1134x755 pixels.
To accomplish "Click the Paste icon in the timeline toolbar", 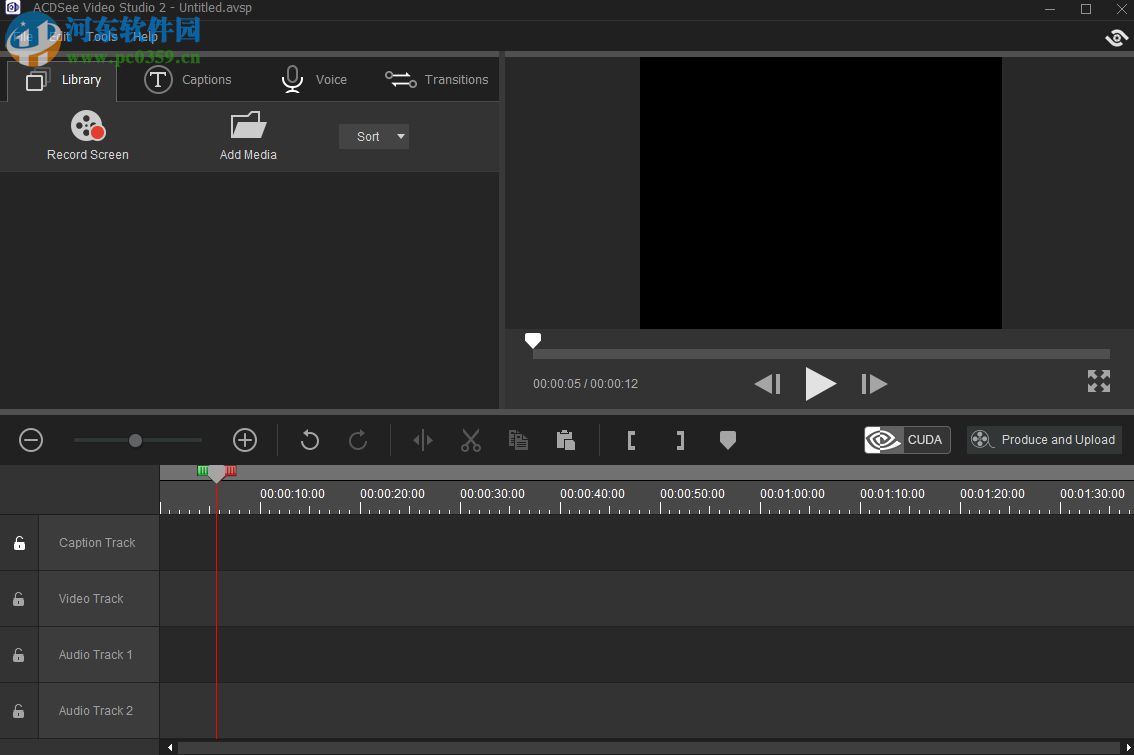I will [565, 440].
